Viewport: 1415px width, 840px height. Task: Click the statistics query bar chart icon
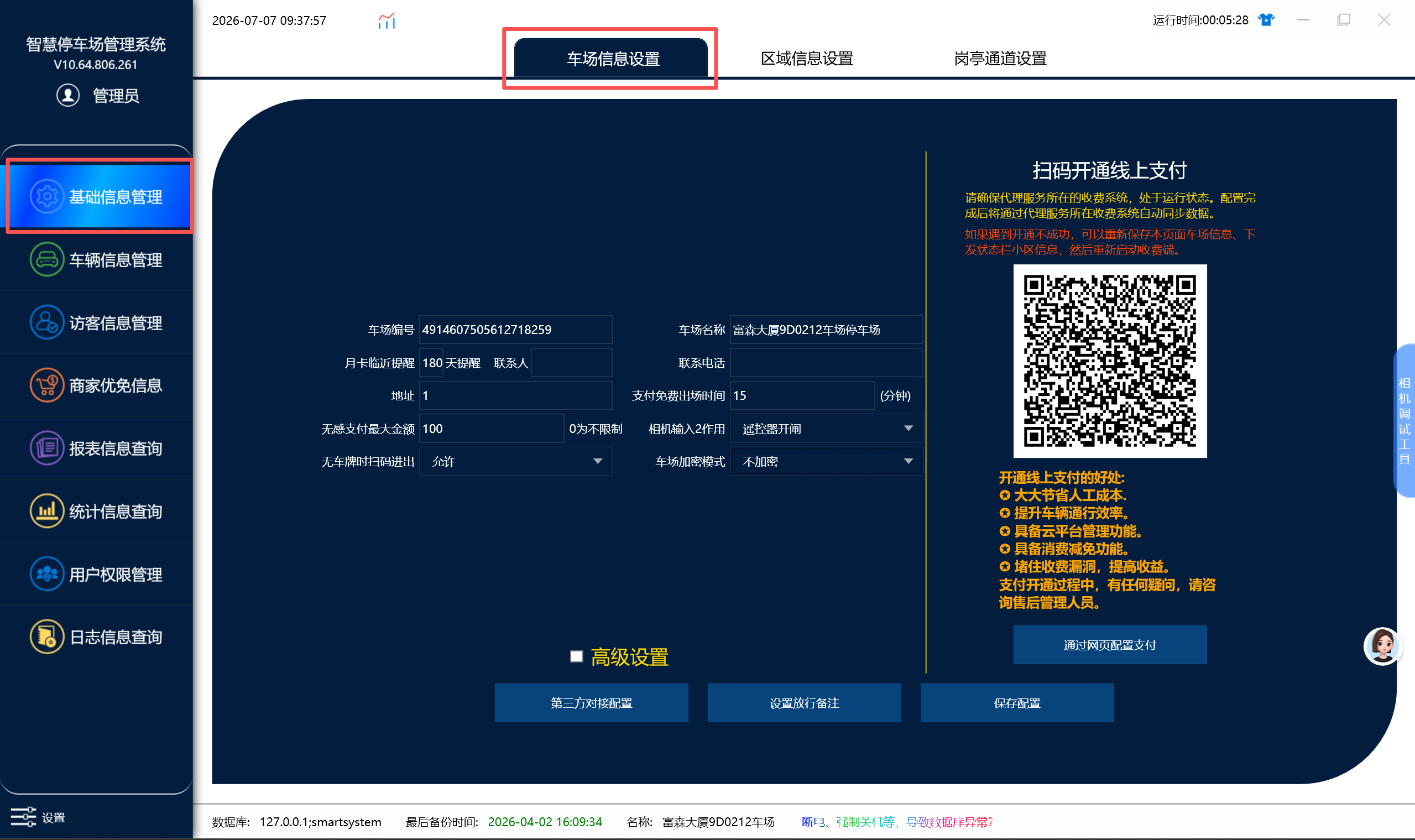point(47,511)
